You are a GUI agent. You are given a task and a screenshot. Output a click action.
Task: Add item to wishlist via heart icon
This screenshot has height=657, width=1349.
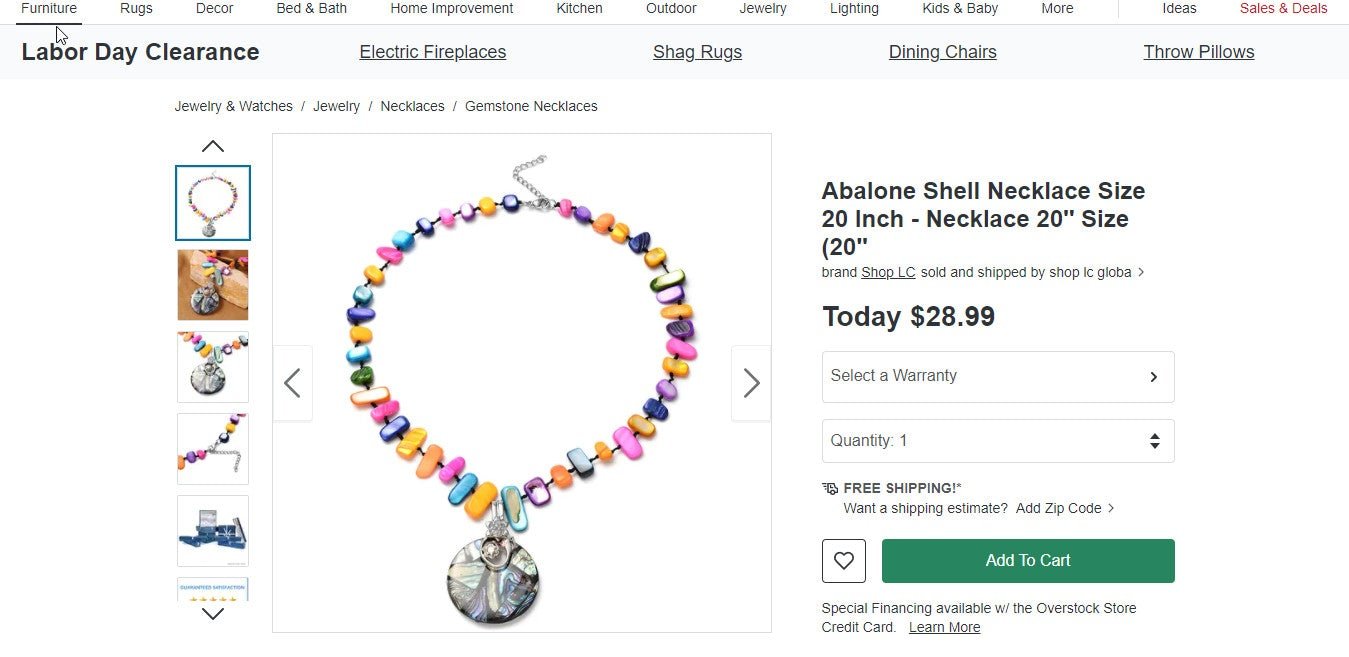(843, 560)
